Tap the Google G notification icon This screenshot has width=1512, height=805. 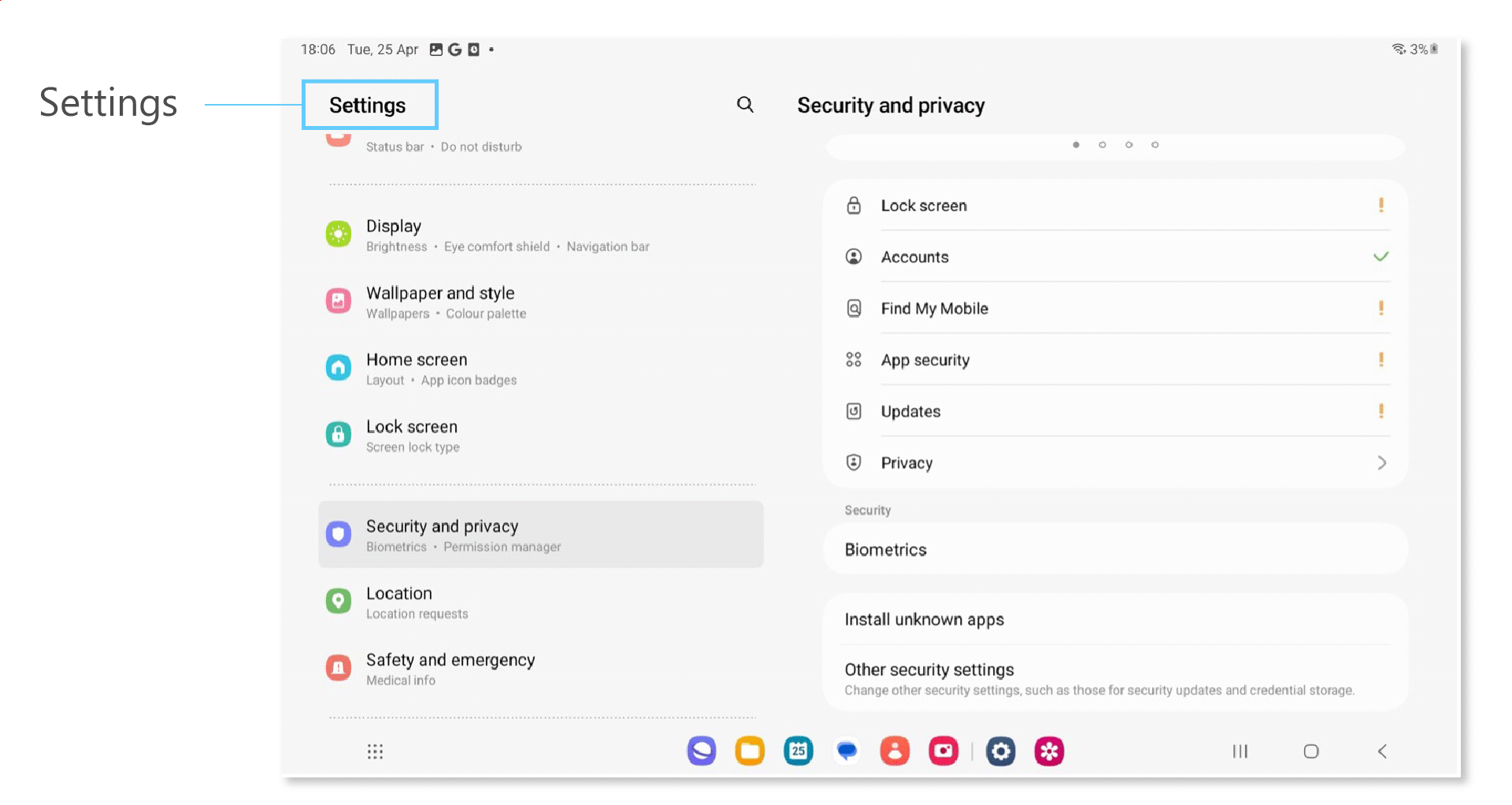point(454,50)
